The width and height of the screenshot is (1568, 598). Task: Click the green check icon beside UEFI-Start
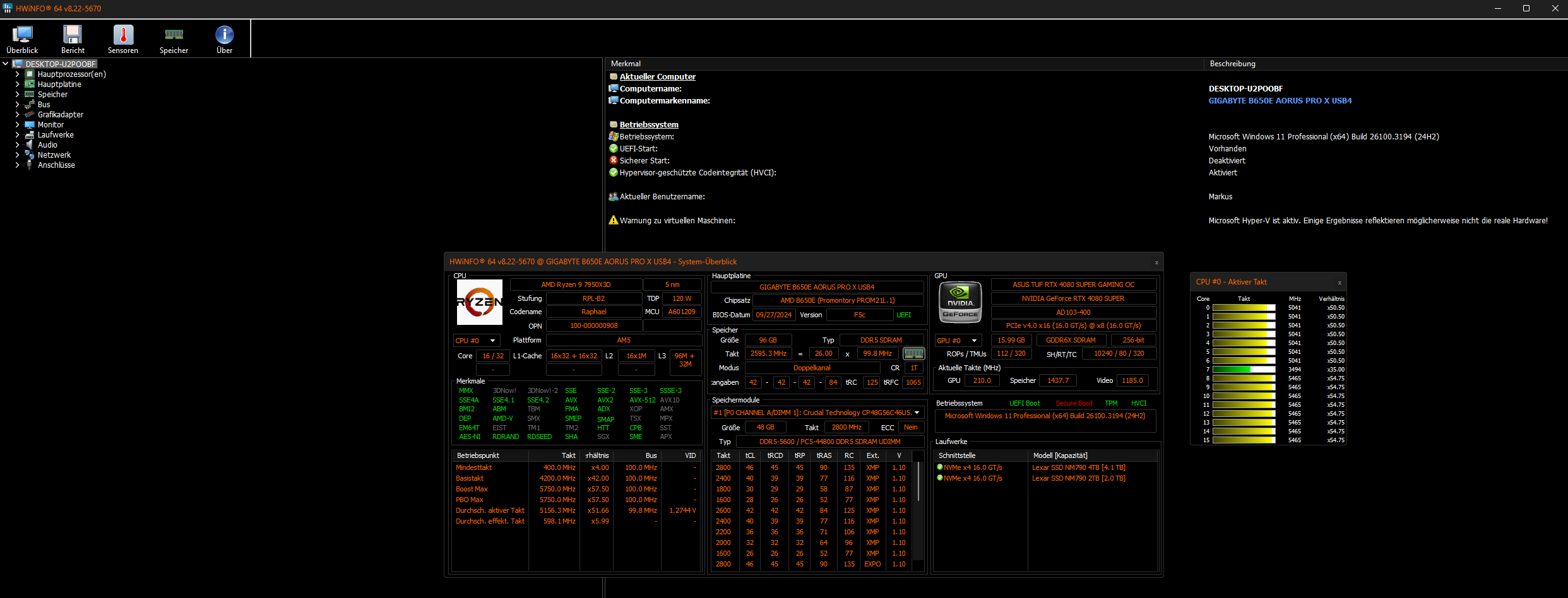point(614,149)
